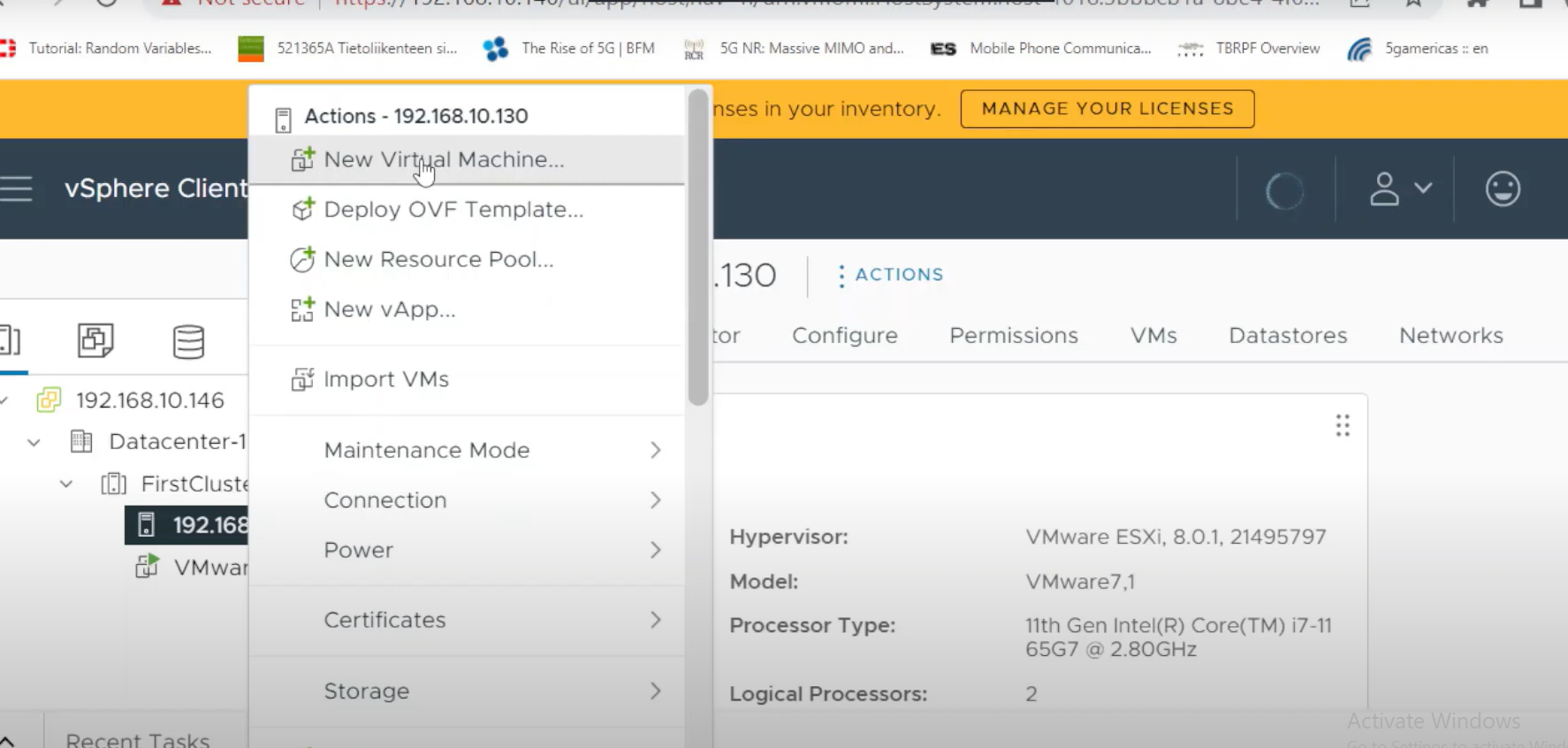Select VMware virtual machine tree item

pyautogui.click(x=210, y=568)
